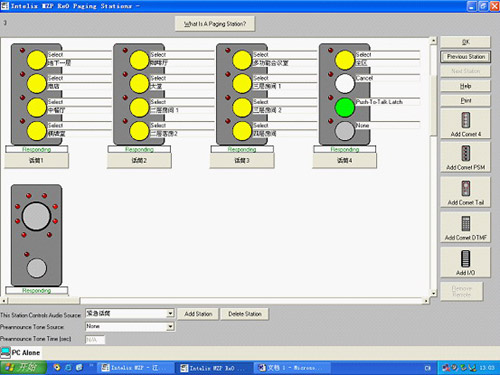Image resolution: width=500 pixels, height=375 pixels.
Task: Click Add Comet 4 station icon
Action: pos(465,120)
